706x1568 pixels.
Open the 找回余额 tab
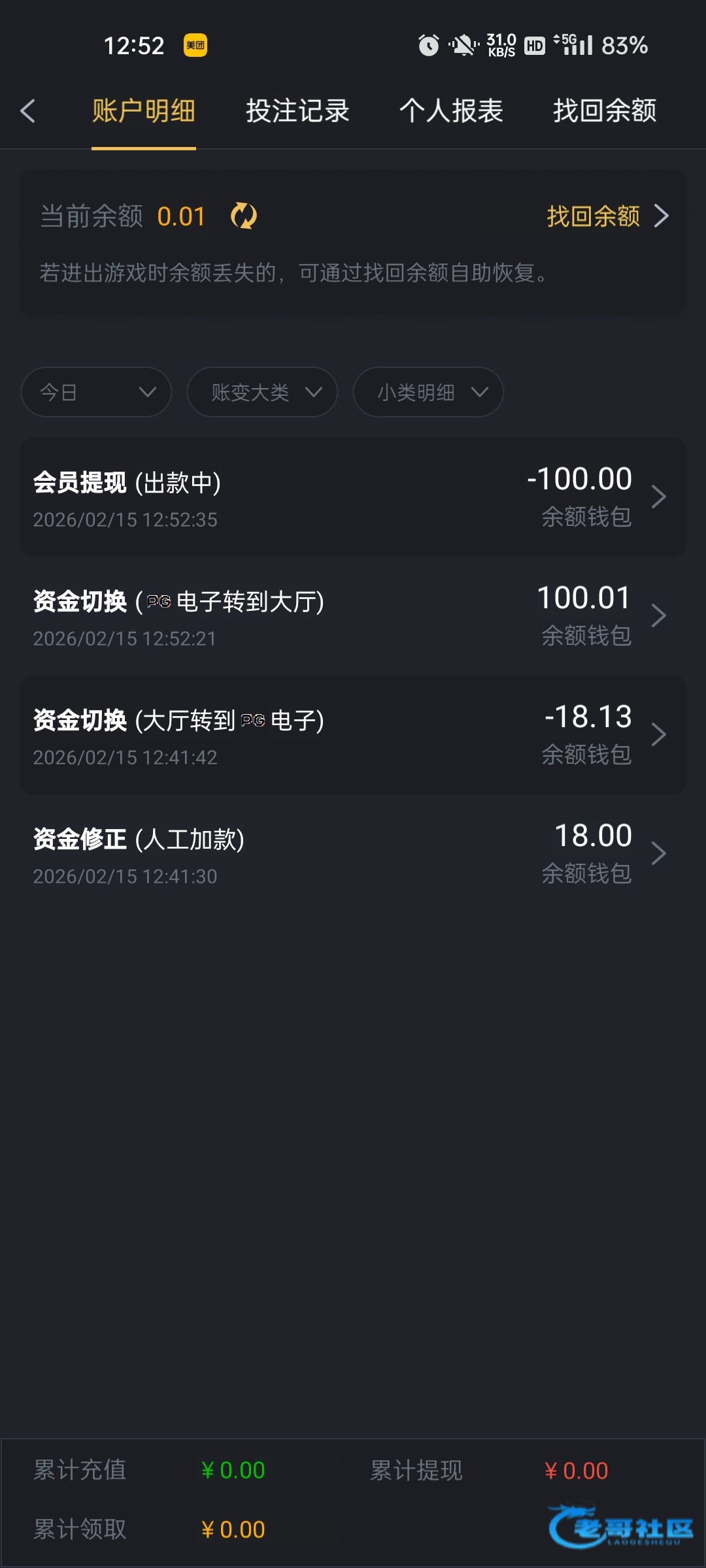pos(605,111)
